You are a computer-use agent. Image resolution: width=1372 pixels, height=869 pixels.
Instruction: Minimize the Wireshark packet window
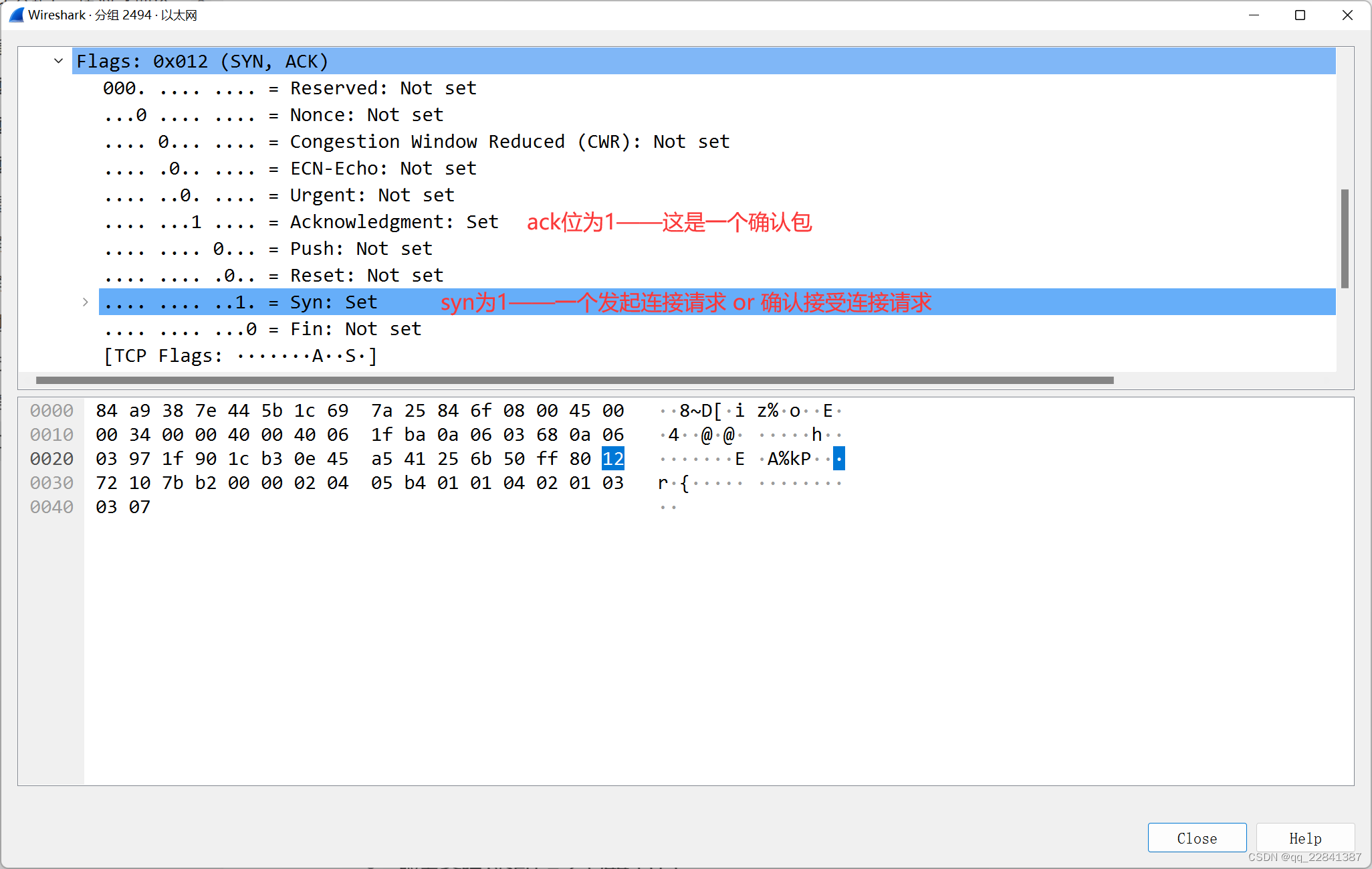point(1254,15)
